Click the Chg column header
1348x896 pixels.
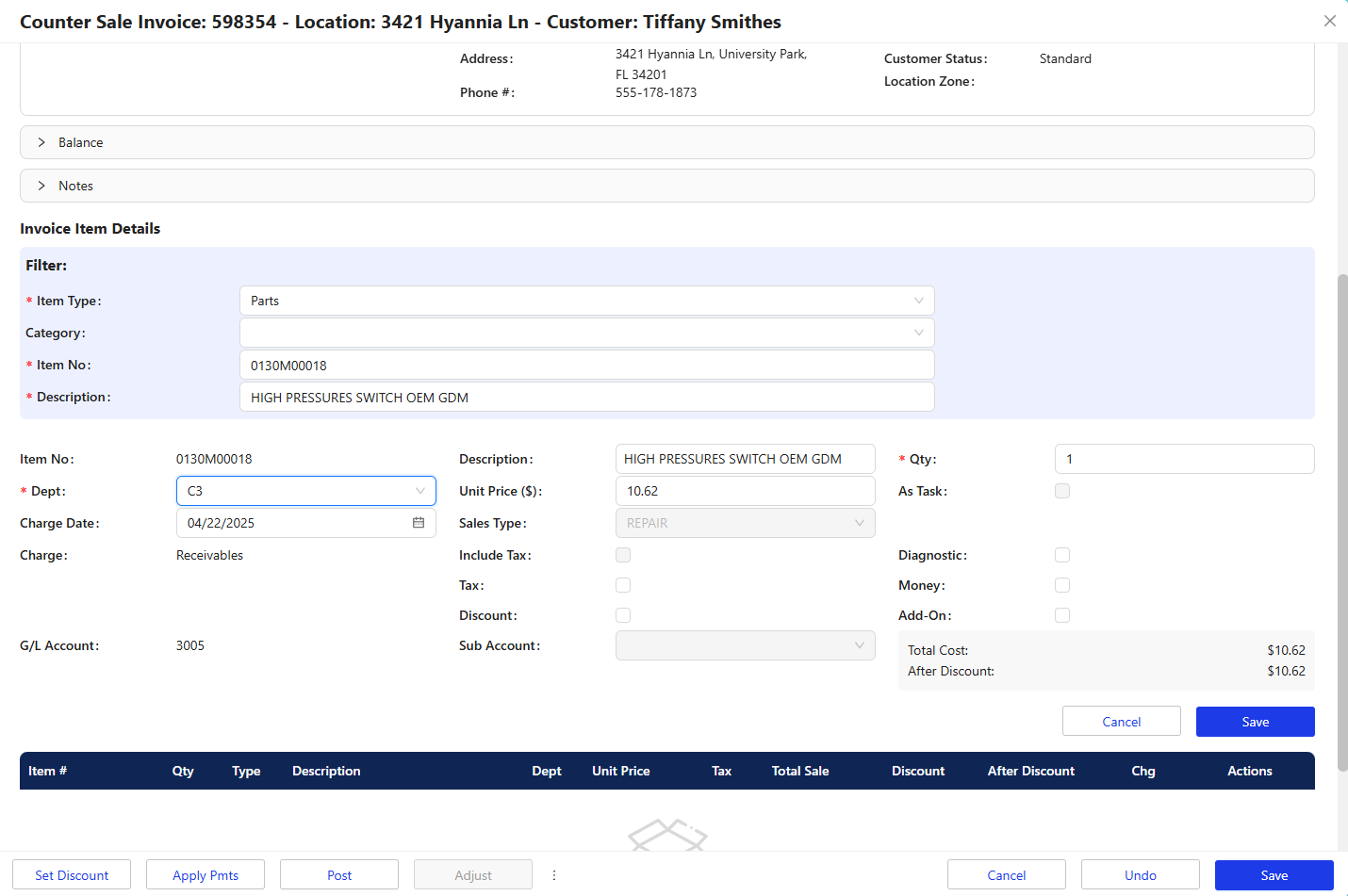tap(1143, 771)
